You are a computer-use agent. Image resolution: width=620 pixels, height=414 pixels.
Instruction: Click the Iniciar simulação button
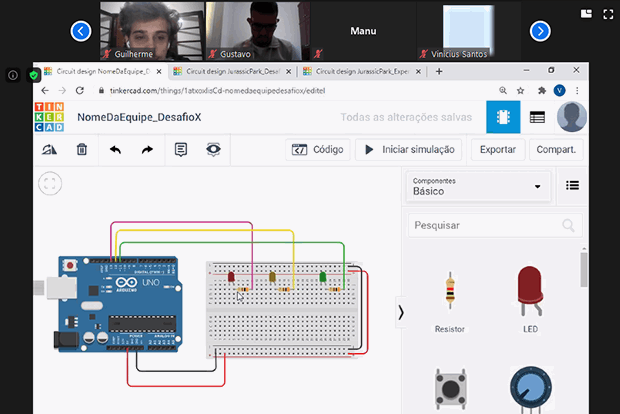(x=408, y=150)
